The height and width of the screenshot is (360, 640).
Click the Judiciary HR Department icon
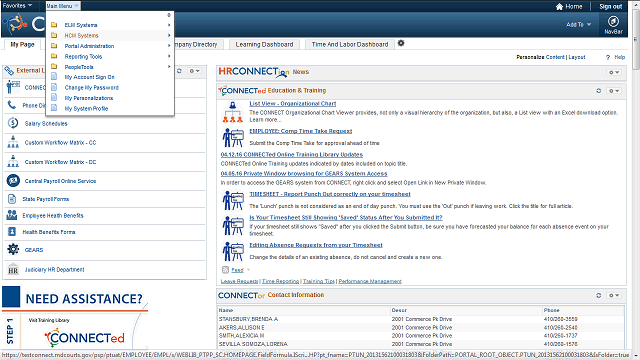click(13, 269)
